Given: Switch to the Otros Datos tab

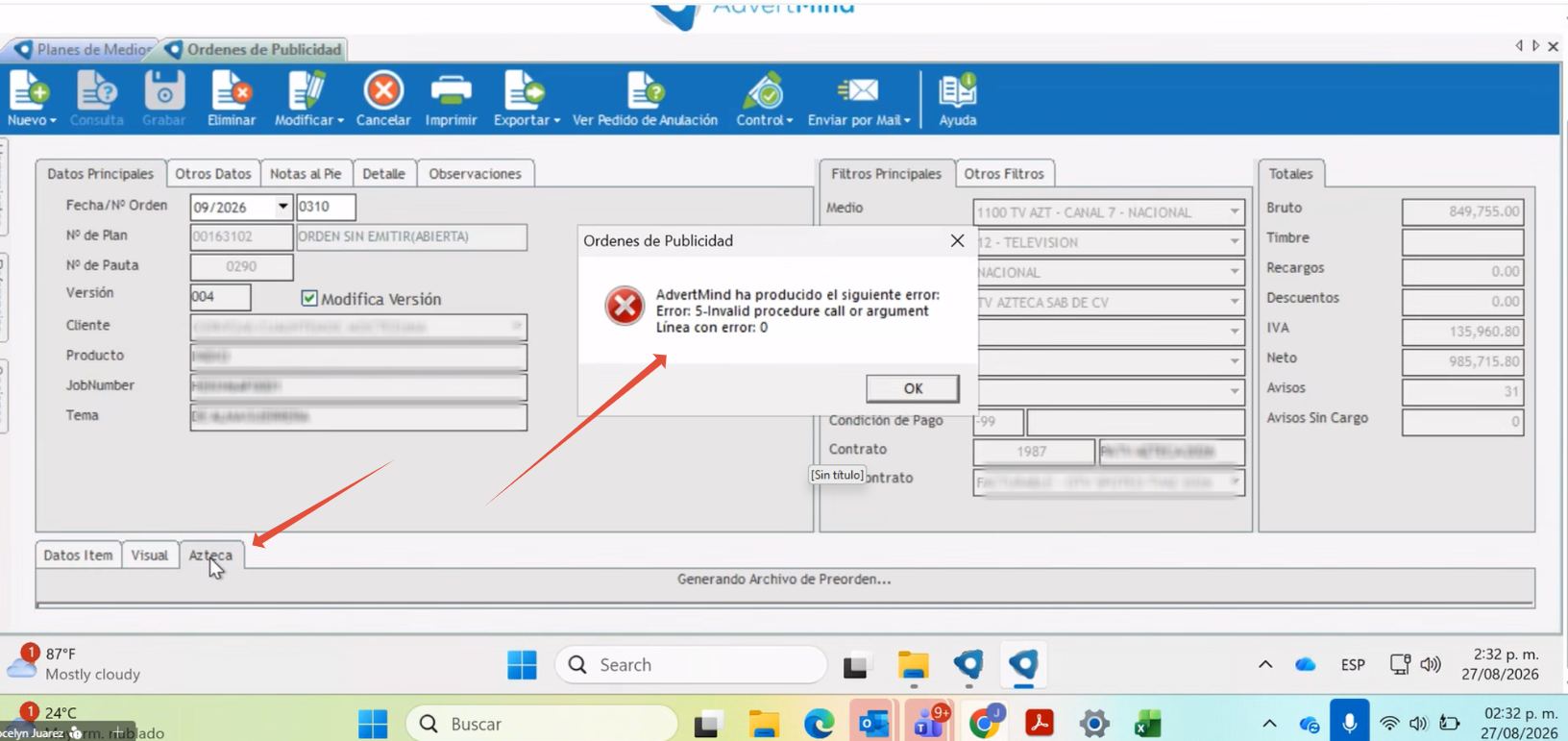Looking at the screenshot, I should [x=213, y=174].
